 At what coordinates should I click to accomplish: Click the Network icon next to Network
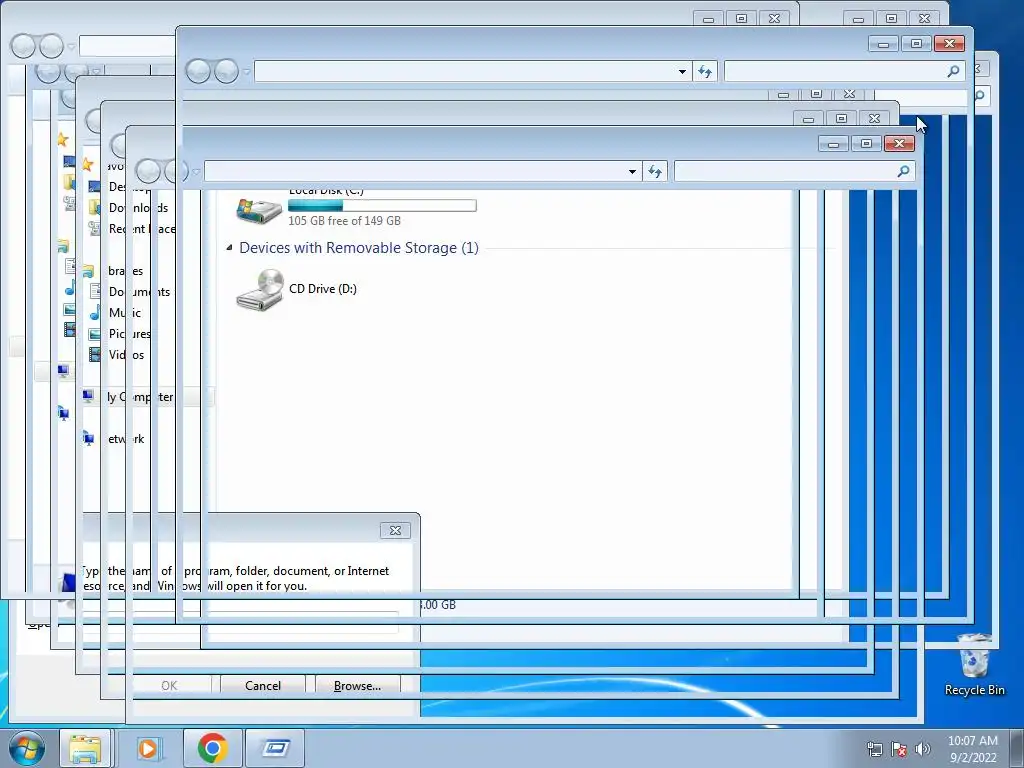tap(89, 438)
